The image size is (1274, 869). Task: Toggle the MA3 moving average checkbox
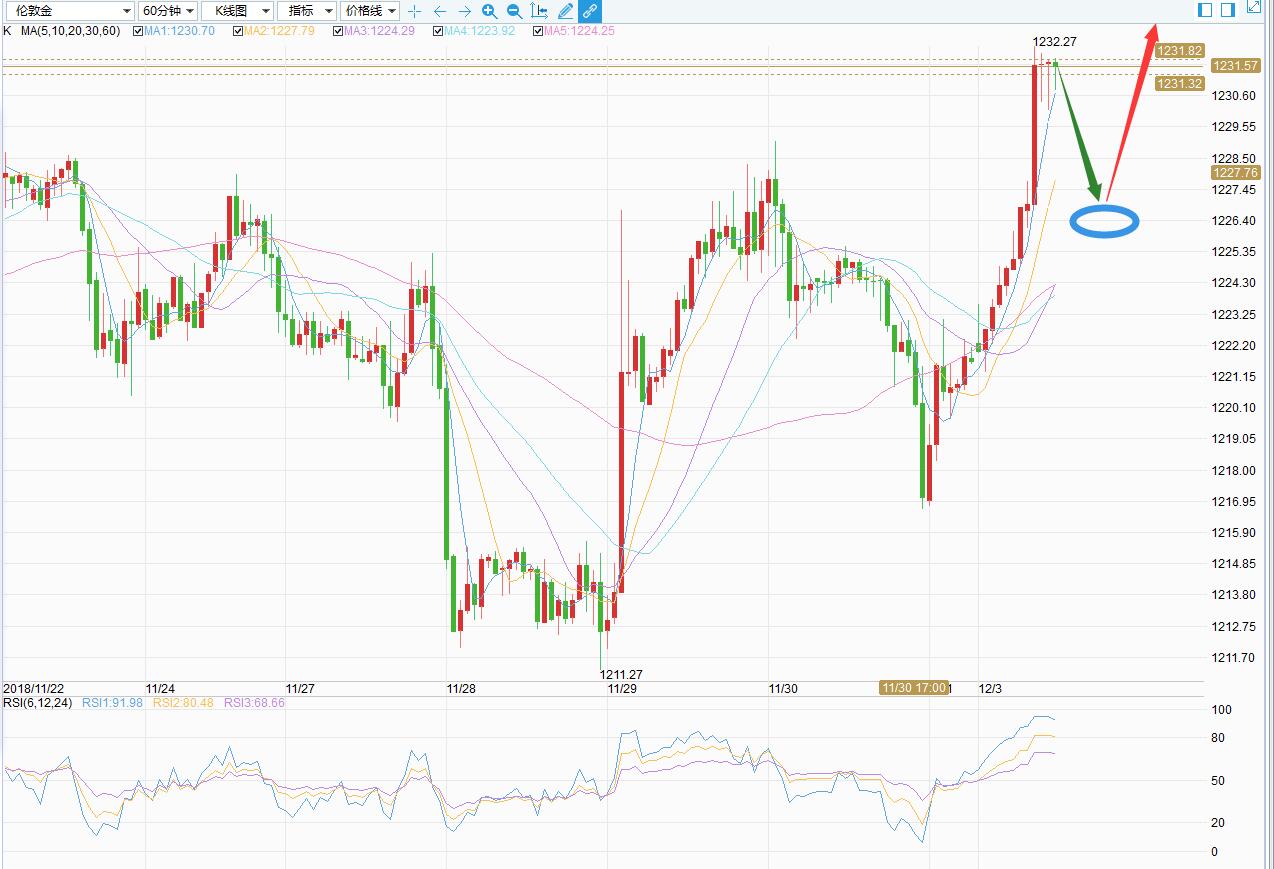click(338, 31)
